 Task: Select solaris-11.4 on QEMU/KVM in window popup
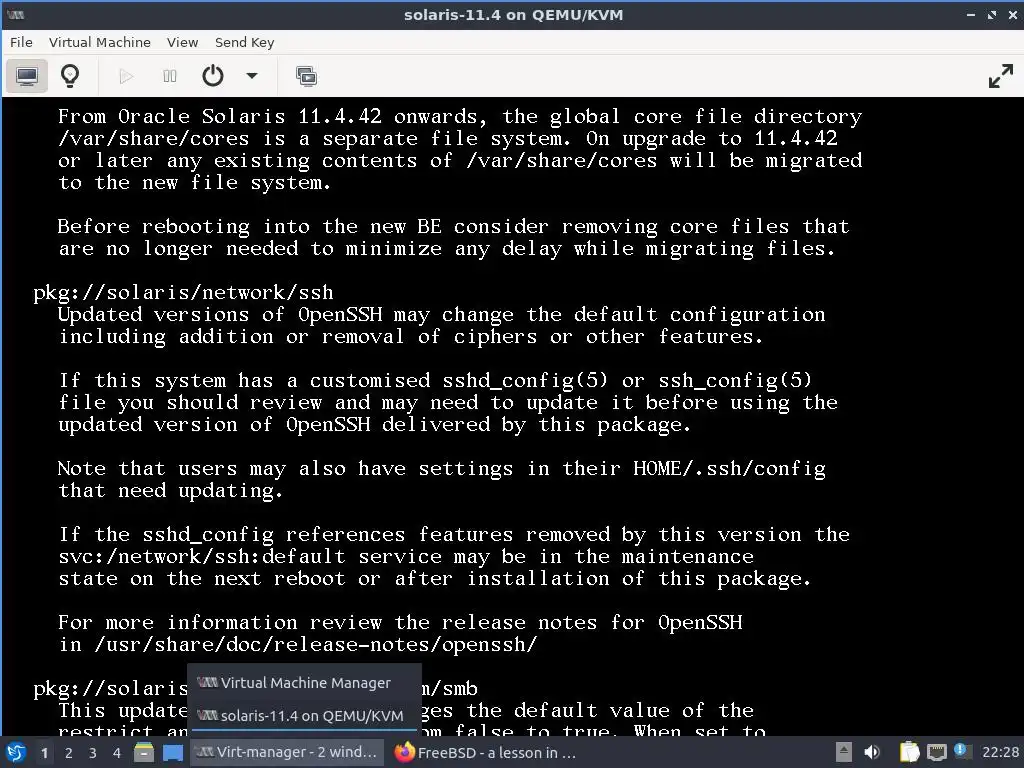(304, 716)
